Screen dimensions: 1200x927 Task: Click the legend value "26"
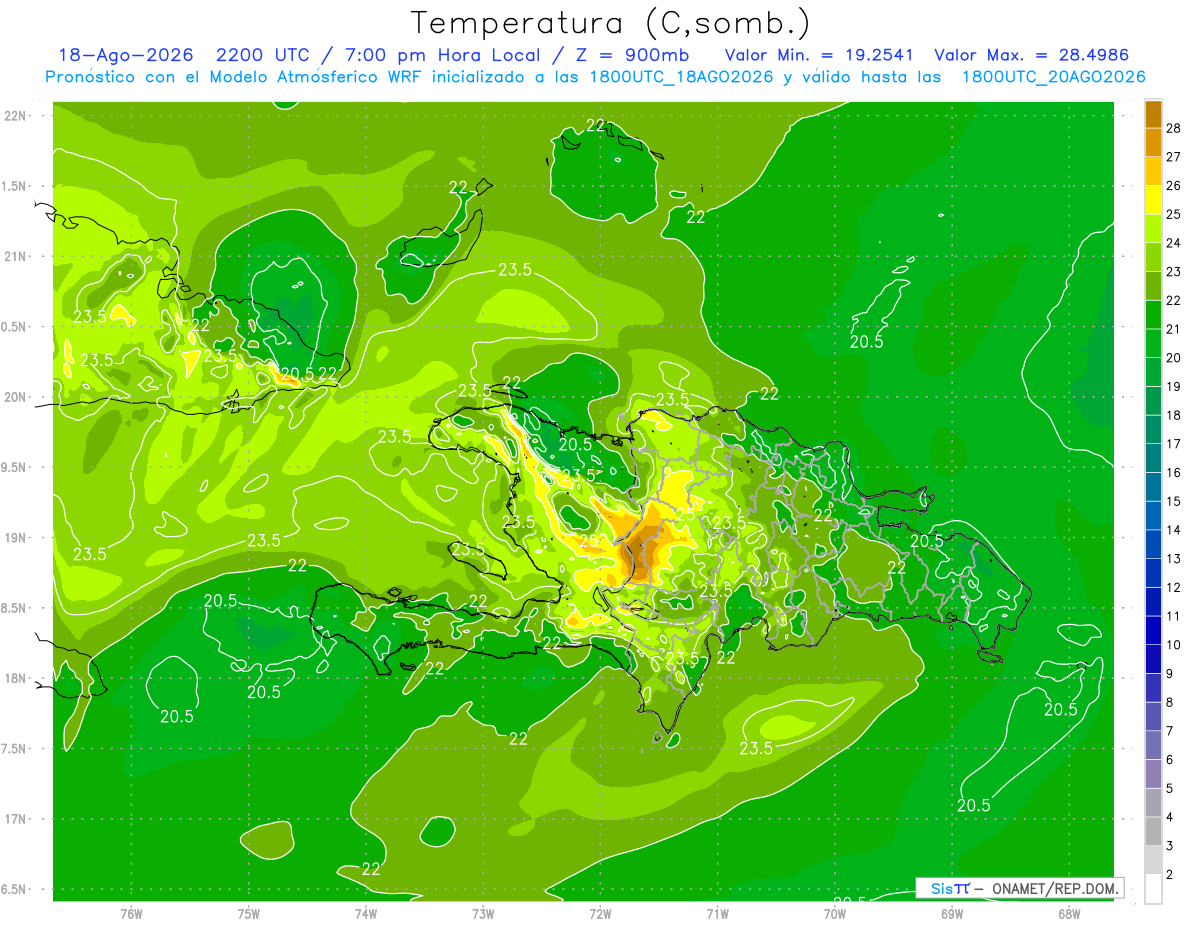tap(1173, 186)
